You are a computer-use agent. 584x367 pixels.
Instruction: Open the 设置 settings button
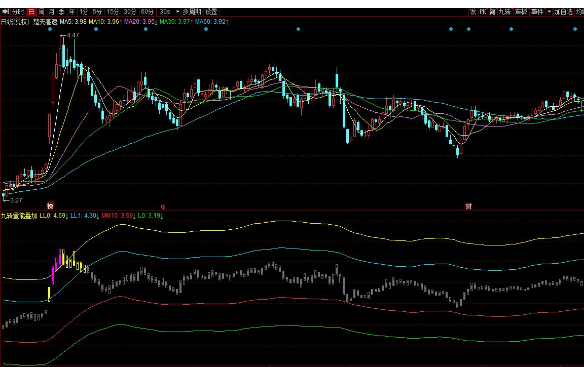(x=211, y=12)
